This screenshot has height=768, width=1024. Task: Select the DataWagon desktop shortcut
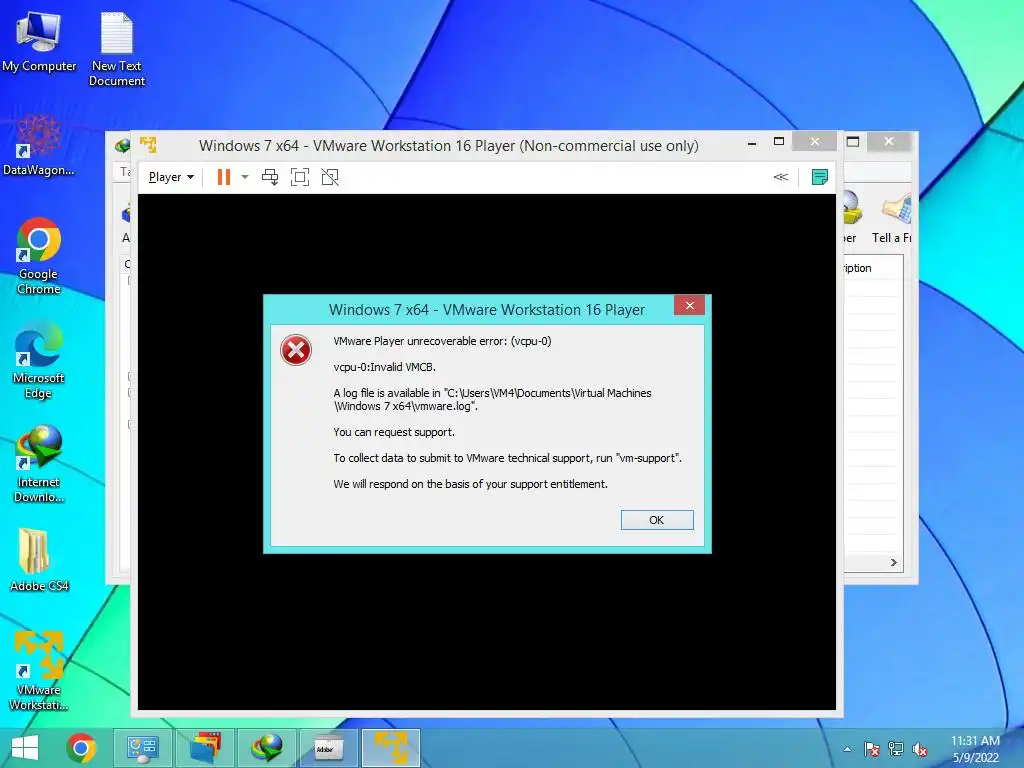(39, 145)
